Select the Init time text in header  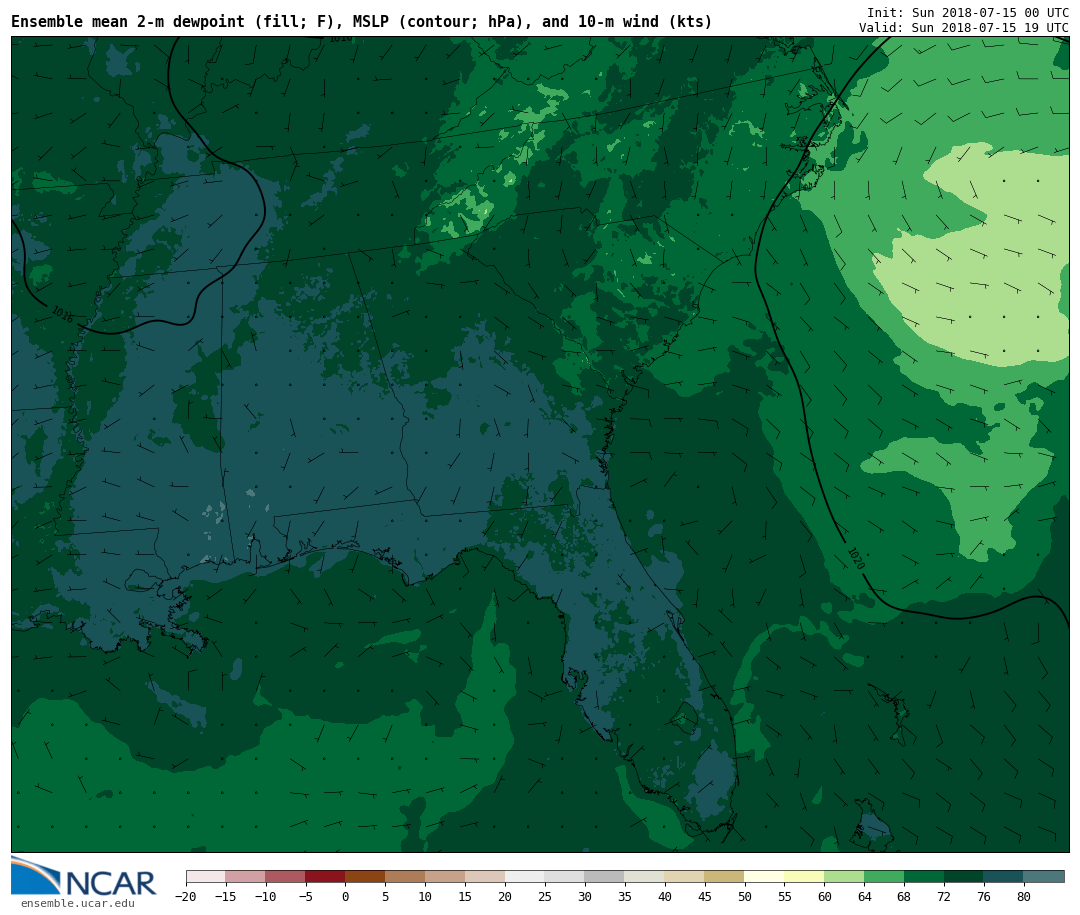967,13
